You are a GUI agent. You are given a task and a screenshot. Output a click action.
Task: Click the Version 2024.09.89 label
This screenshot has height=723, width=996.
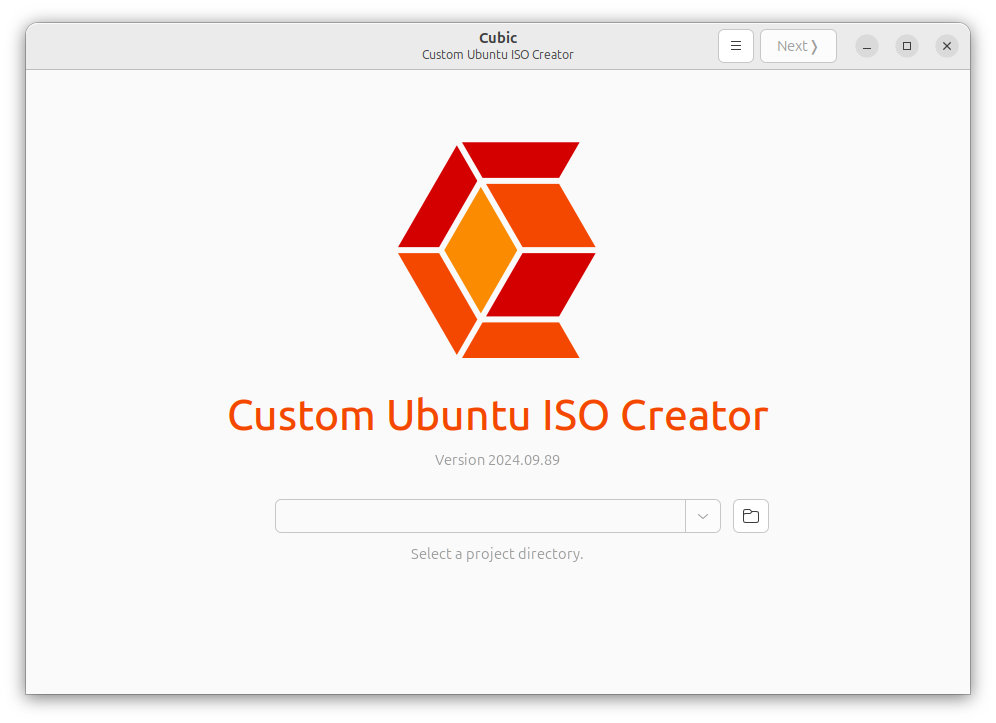coord(497,460)
